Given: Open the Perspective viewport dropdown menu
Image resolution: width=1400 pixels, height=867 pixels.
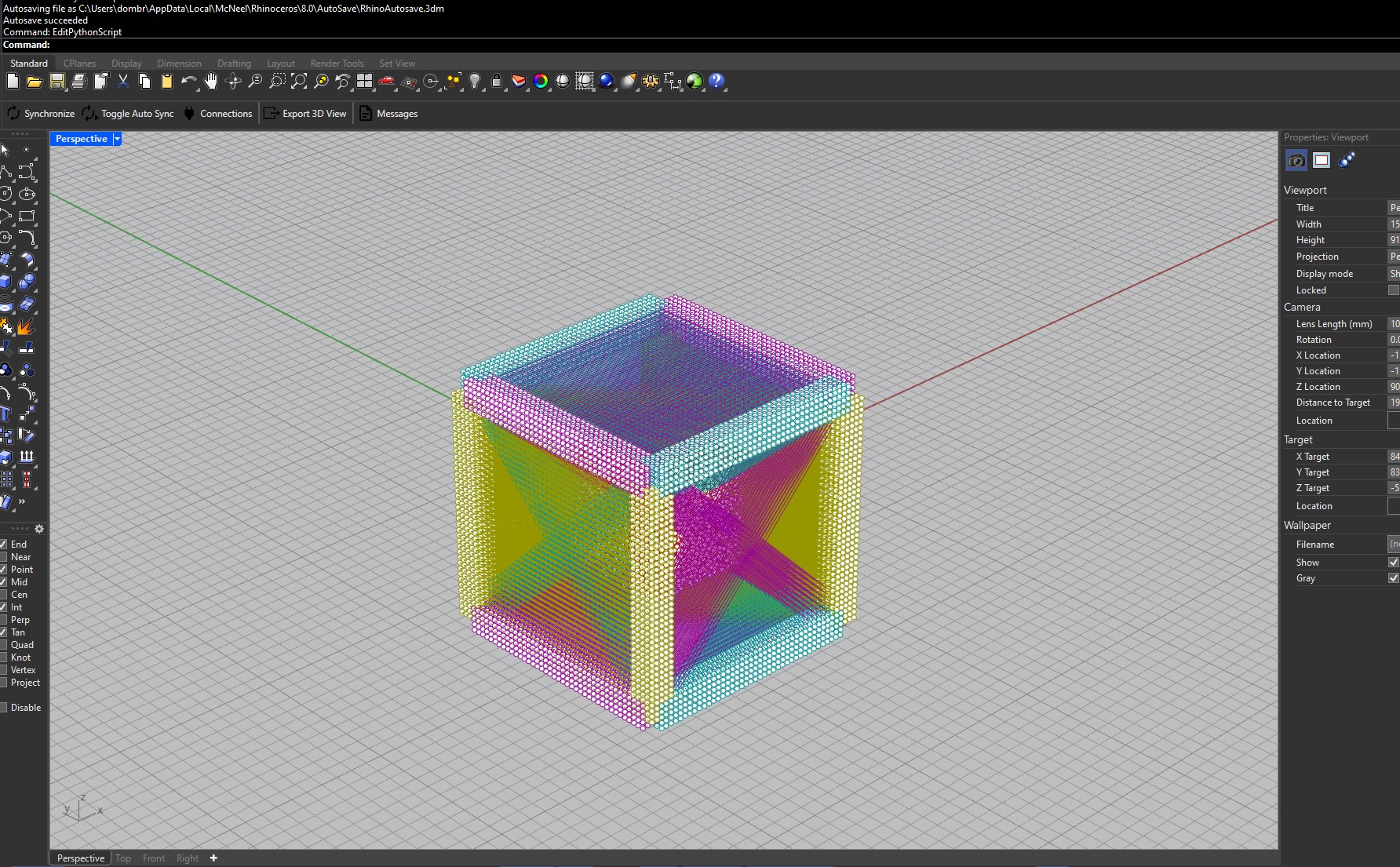Looking at the screenshot, I should coord(116,139).
